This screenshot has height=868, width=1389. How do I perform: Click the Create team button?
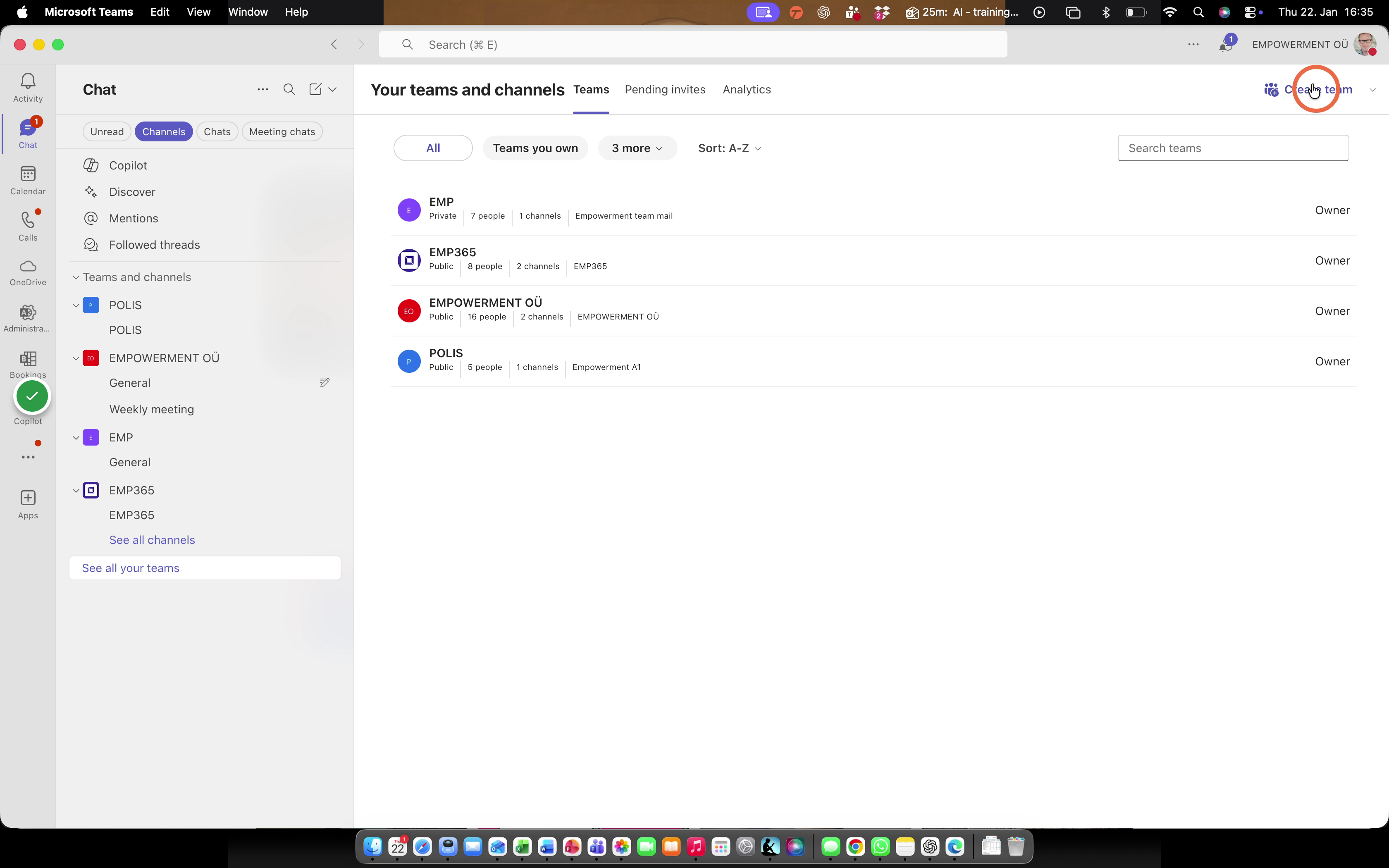(1308, 90)
